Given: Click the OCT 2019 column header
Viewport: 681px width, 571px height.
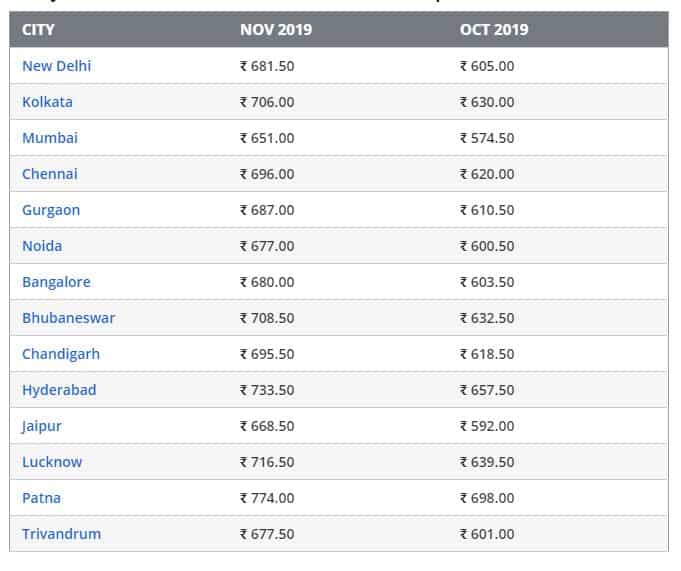Looking at the screenshot, I should pos(494,30).
